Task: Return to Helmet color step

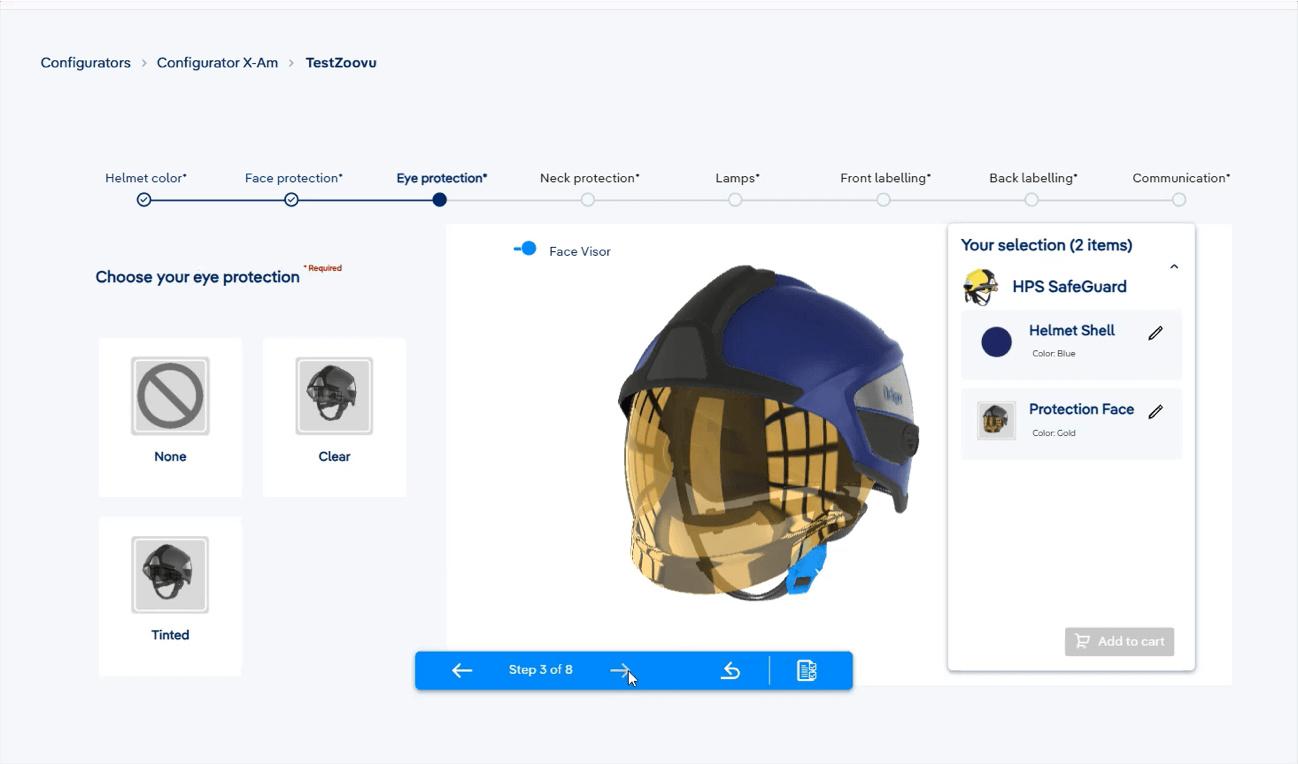Action: pyautogui.click(x=144, y=200)
